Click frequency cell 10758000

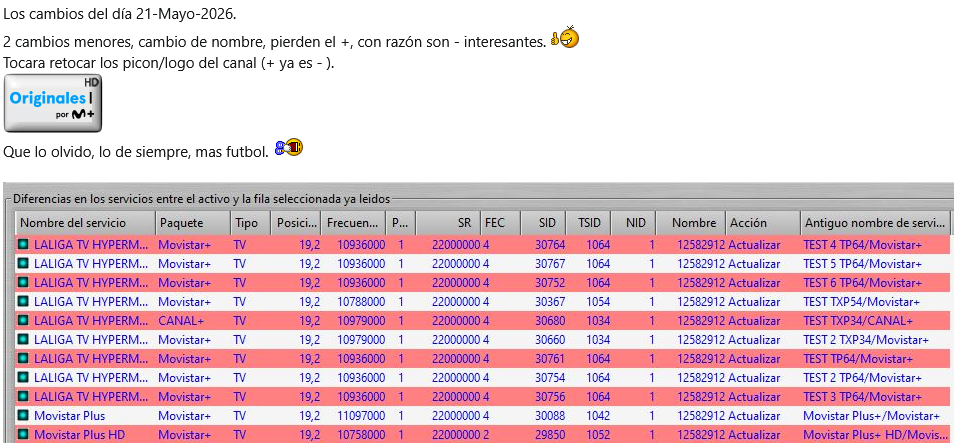click(x=361, y=434)
